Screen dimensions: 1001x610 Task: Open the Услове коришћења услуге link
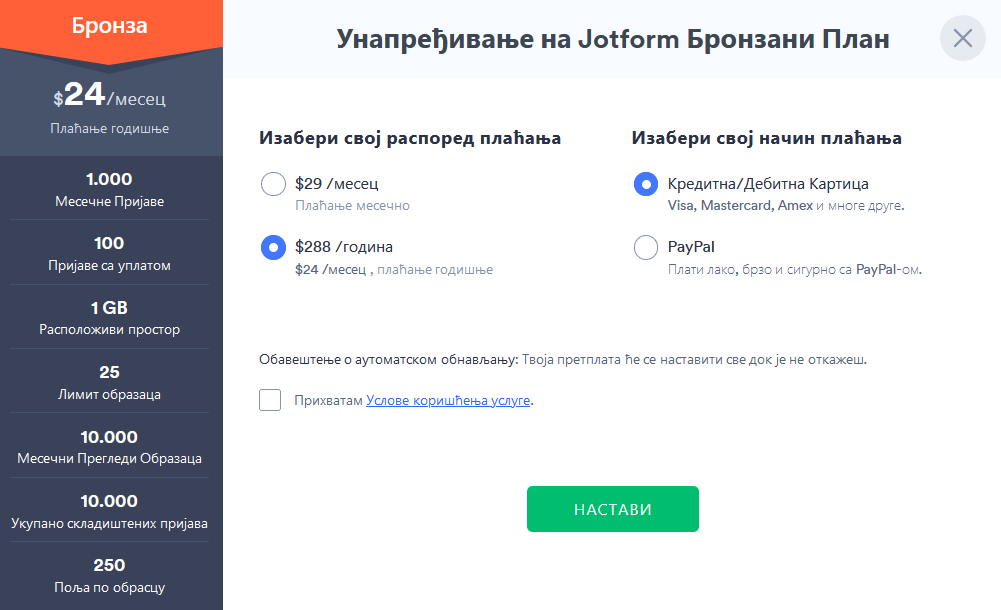448,401
